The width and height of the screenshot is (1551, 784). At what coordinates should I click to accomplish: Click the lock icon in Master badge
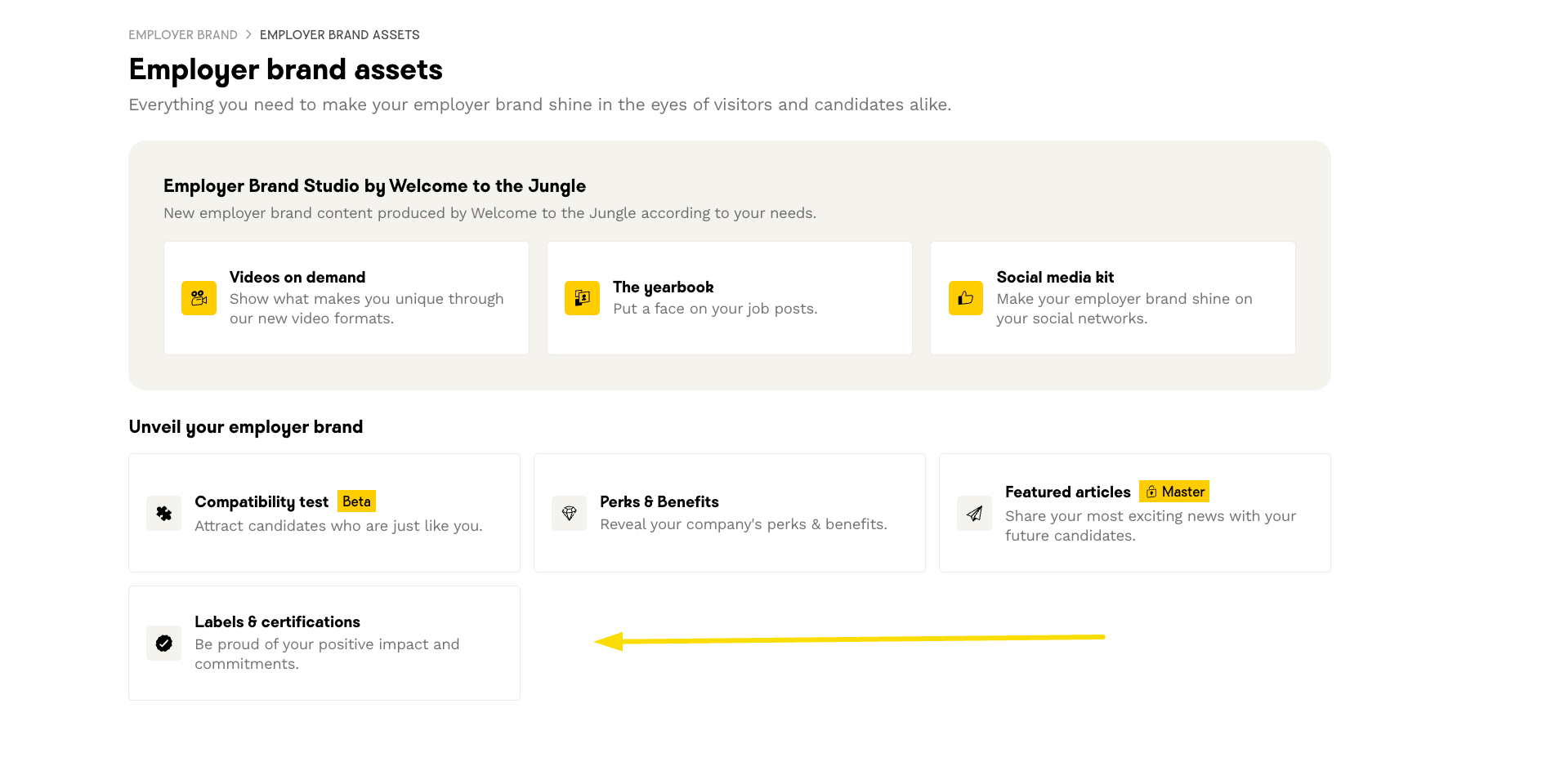pos(1151,492)
